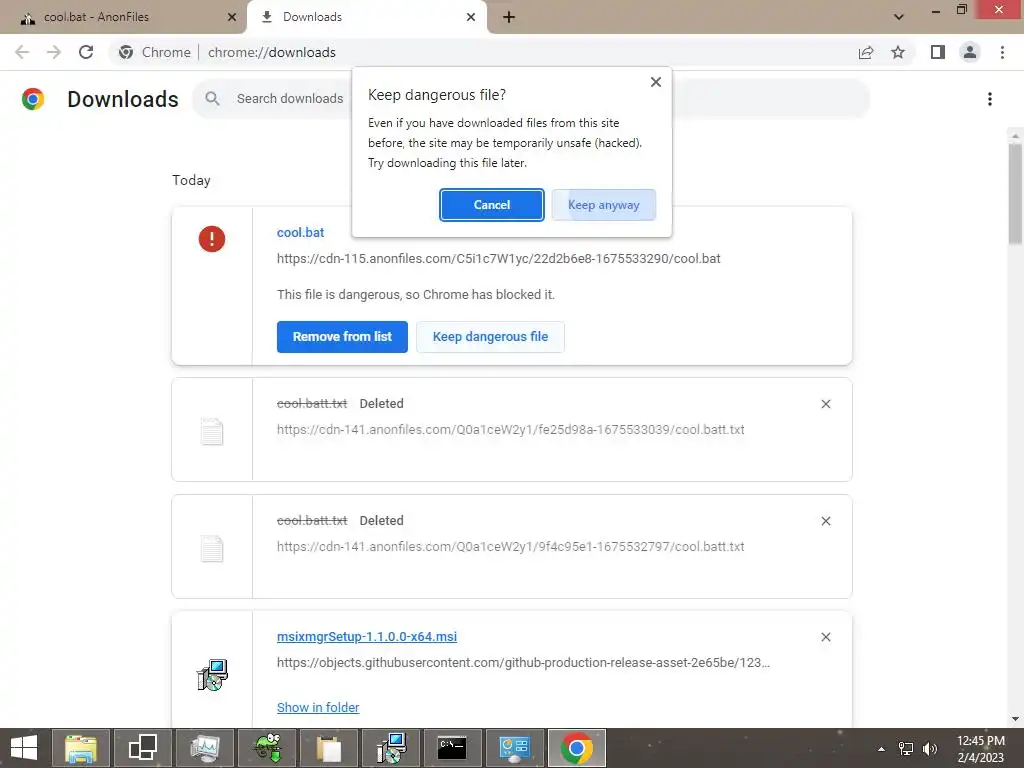Click the share page icon in address bar

coord(866,52)
